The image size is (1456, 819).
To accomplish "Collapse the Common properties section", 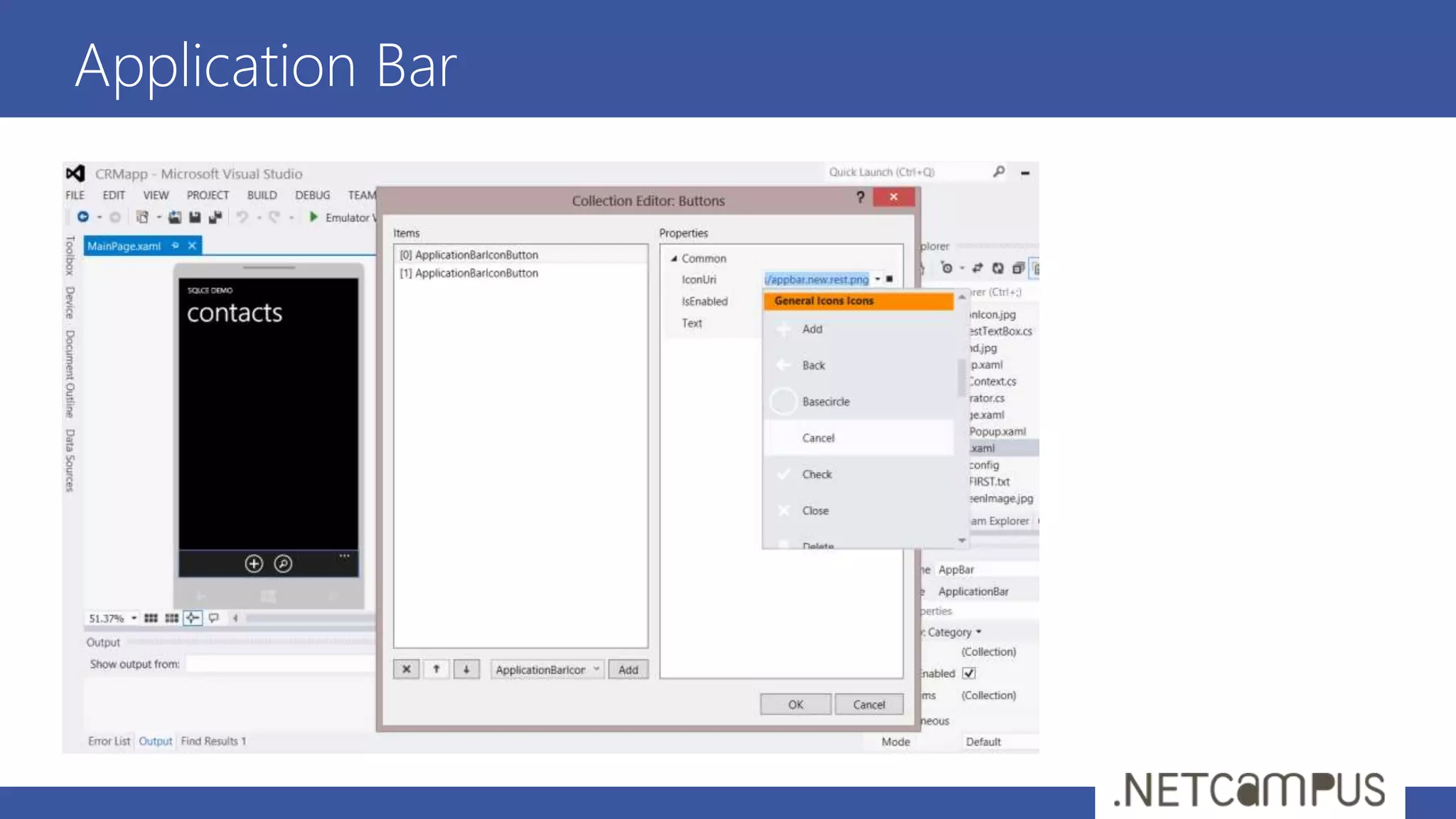I will [x=674, y=258].
